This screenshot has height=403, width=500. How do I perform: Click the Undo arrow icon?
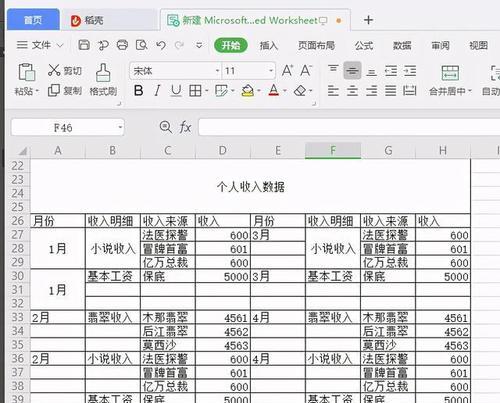tap(161, 45)
